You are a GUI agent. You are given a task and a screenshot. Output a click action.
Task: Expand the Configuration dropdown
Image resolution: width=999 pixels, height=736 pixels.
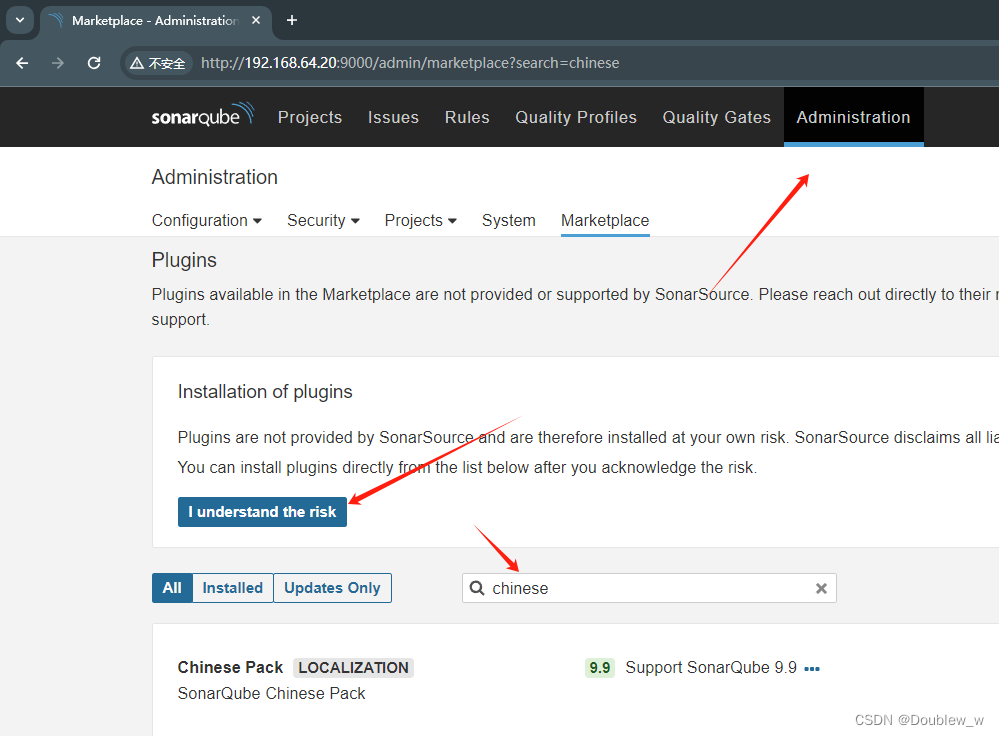206,220
